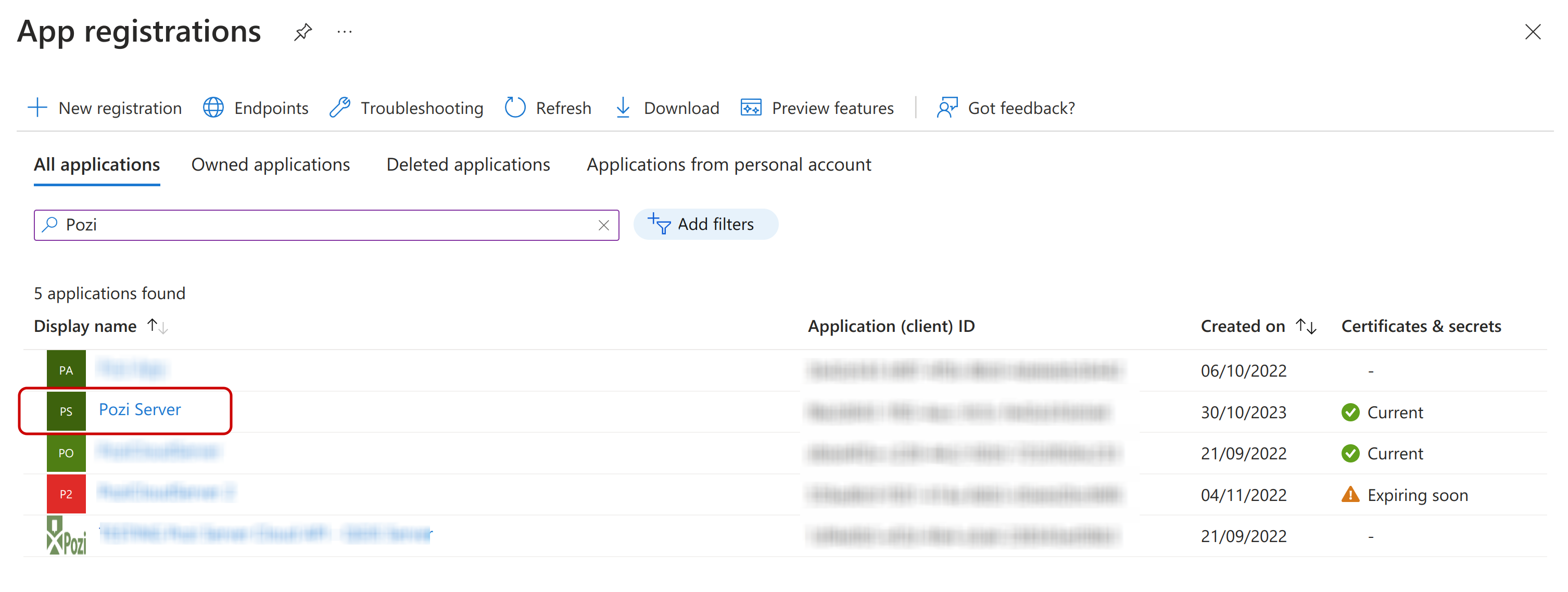This screenshot has width=1568, height=592.
Task: Click Got feedback? button
Action: point(1006,108)
